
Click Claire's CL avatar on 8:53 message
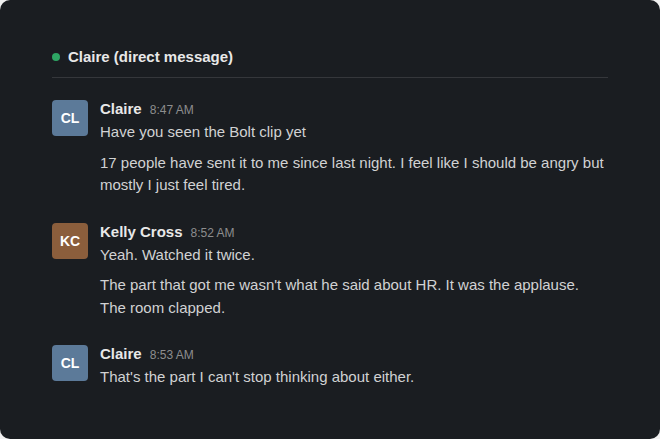[x=70, y=363]
